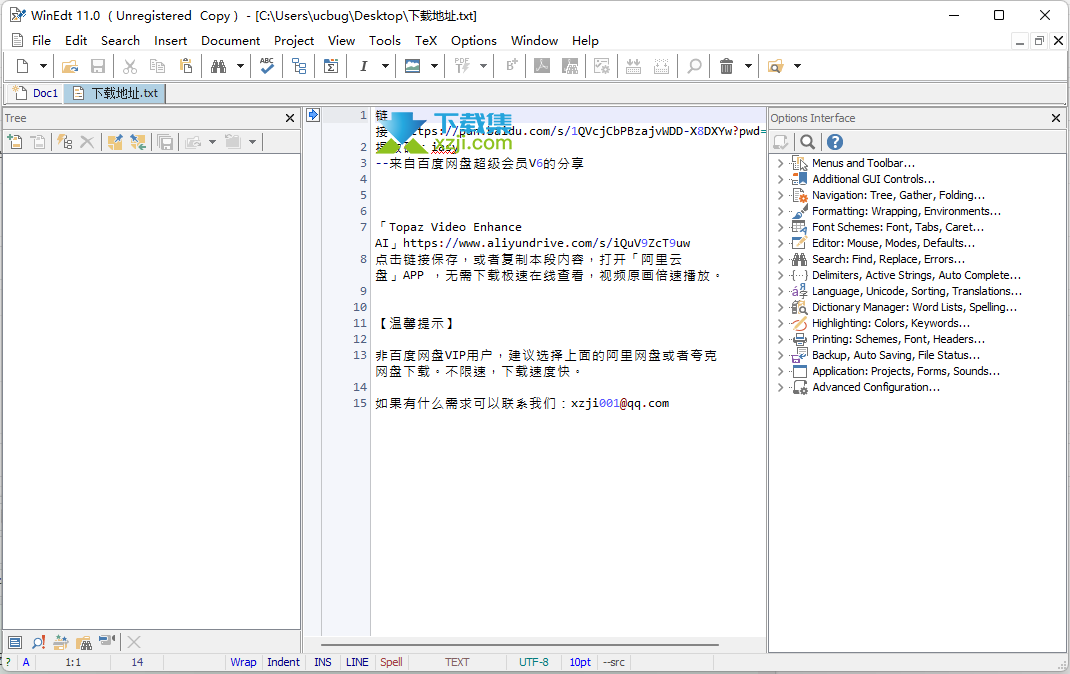Screen dimensions: 1070x674
Task: Click the list view icon below Tree panel
Action: point(15,642)
